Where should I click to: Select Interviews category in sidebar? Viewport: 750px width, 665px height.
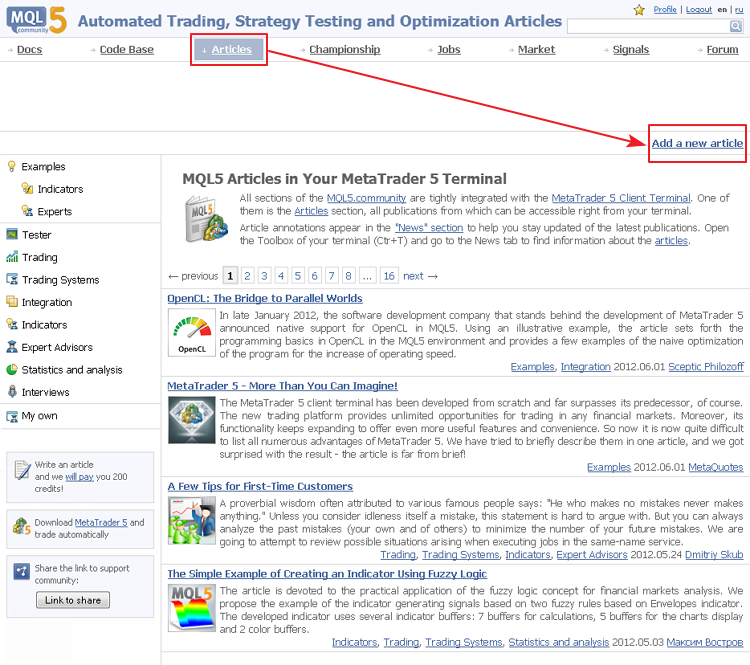[x=45, y=392]
